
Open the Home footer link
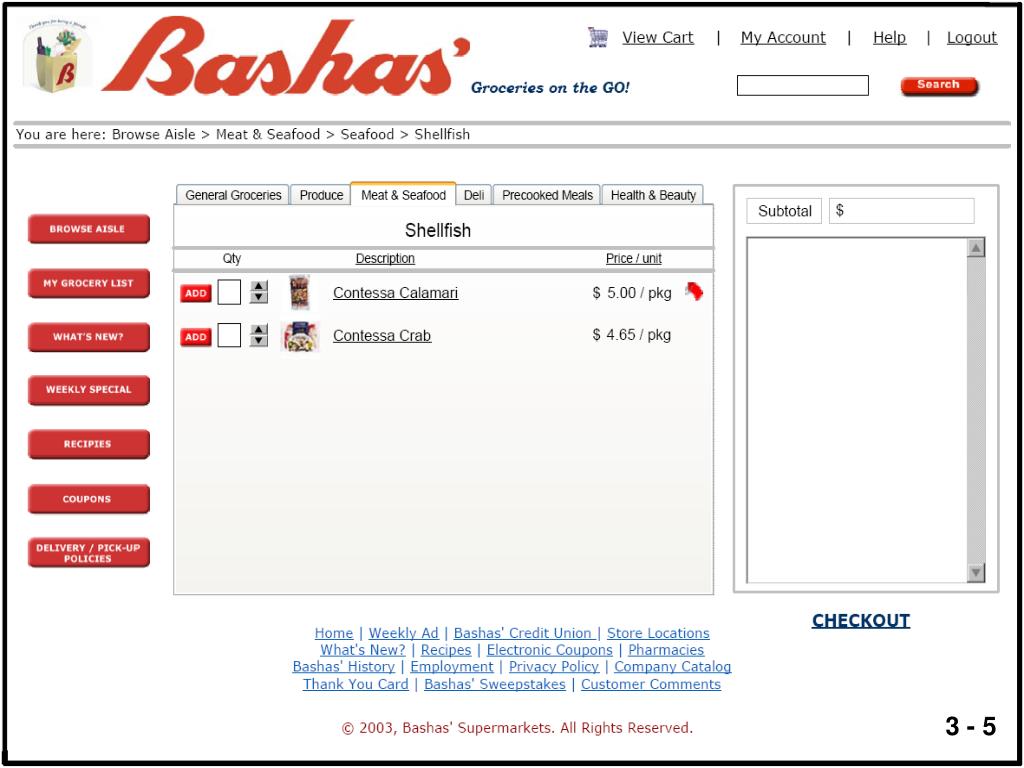click(334, 633)
